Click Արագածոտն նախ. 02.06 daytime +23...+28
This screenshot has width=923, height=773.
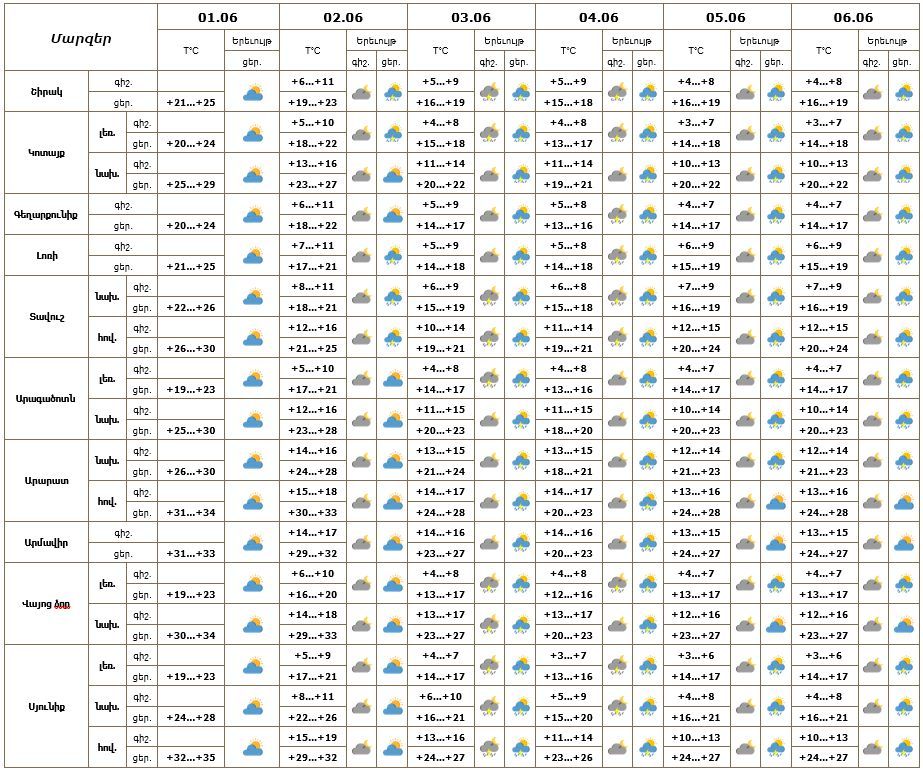point(313,430)
